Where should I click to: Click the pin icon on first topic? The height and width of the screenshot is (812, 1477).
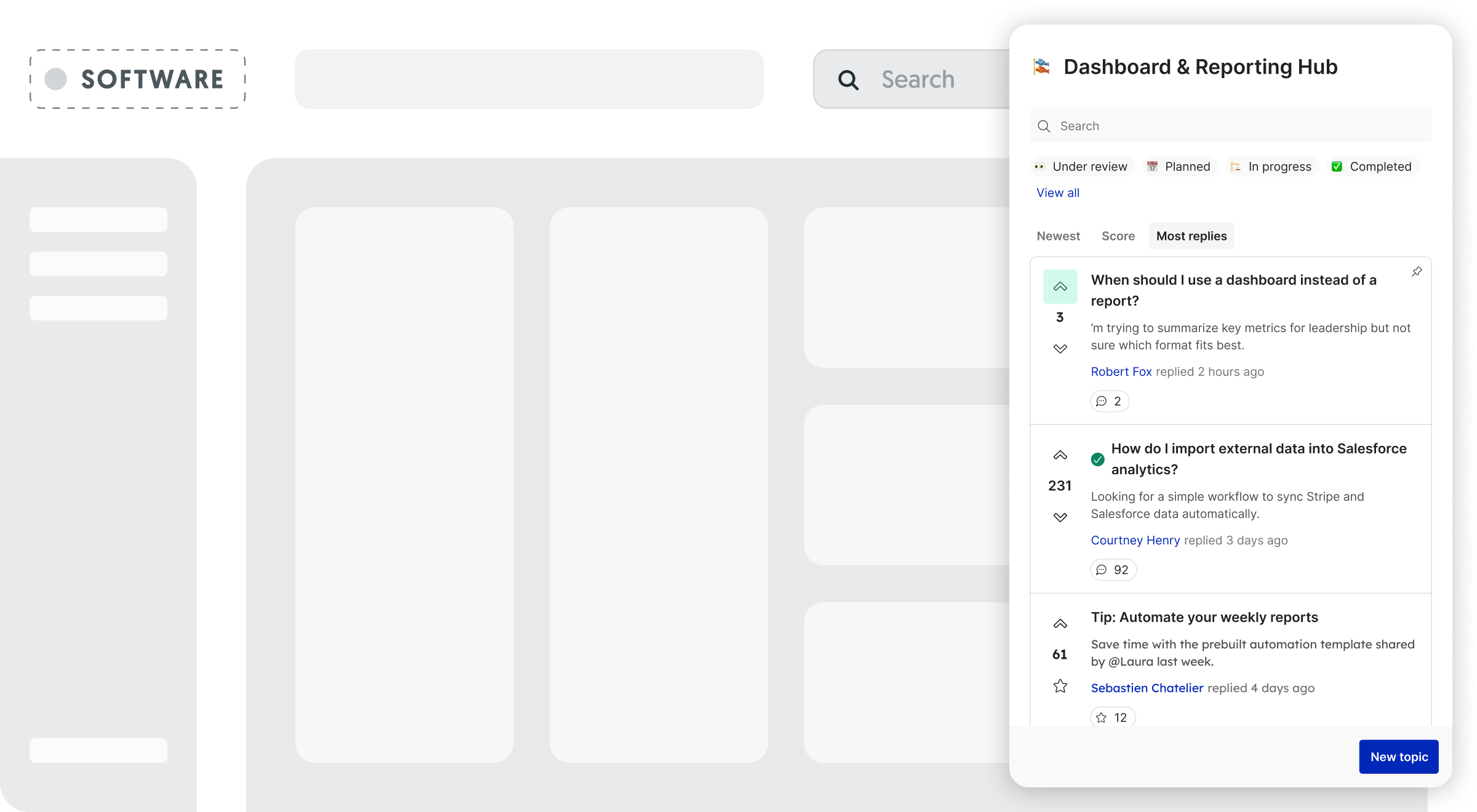click(1417, 271)
